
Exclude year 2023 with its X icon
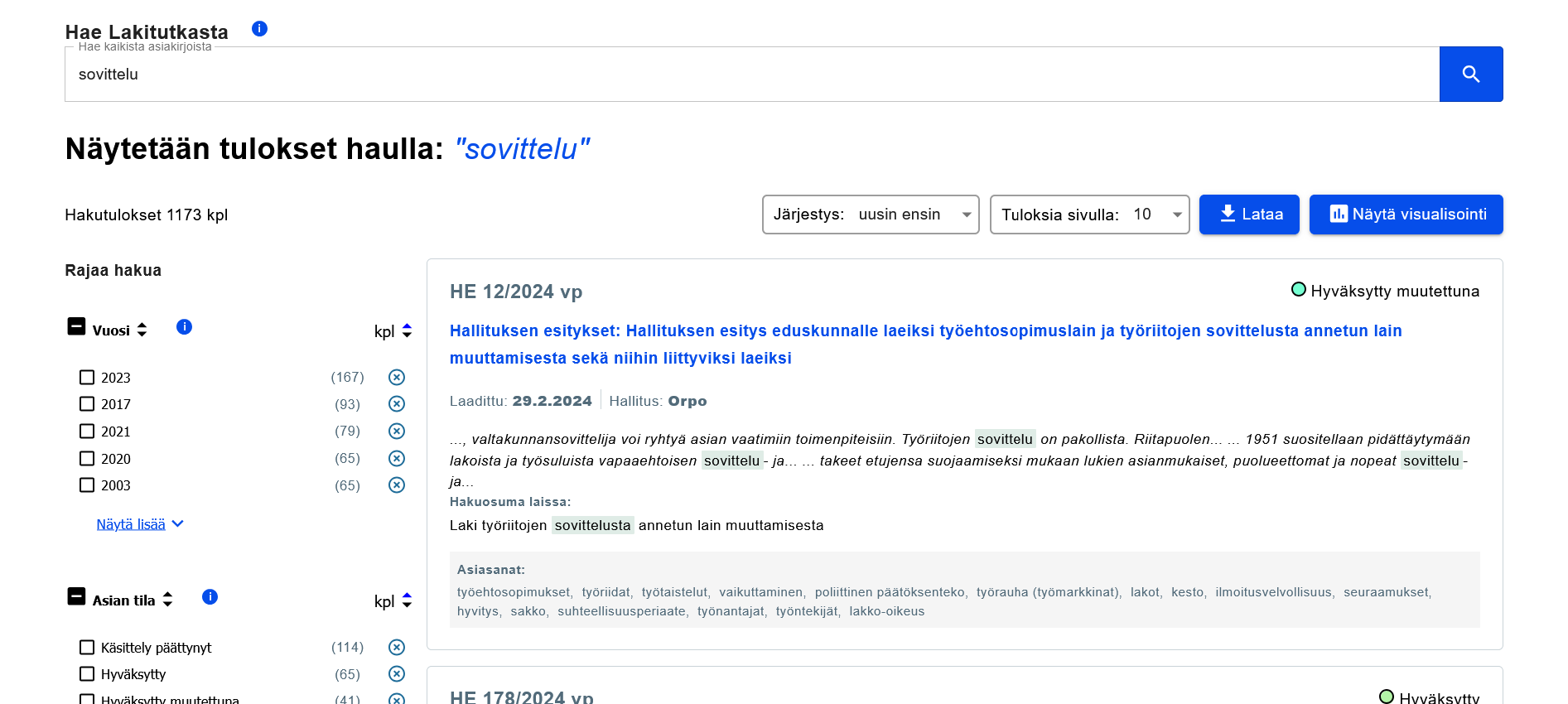tap(397, 378)
